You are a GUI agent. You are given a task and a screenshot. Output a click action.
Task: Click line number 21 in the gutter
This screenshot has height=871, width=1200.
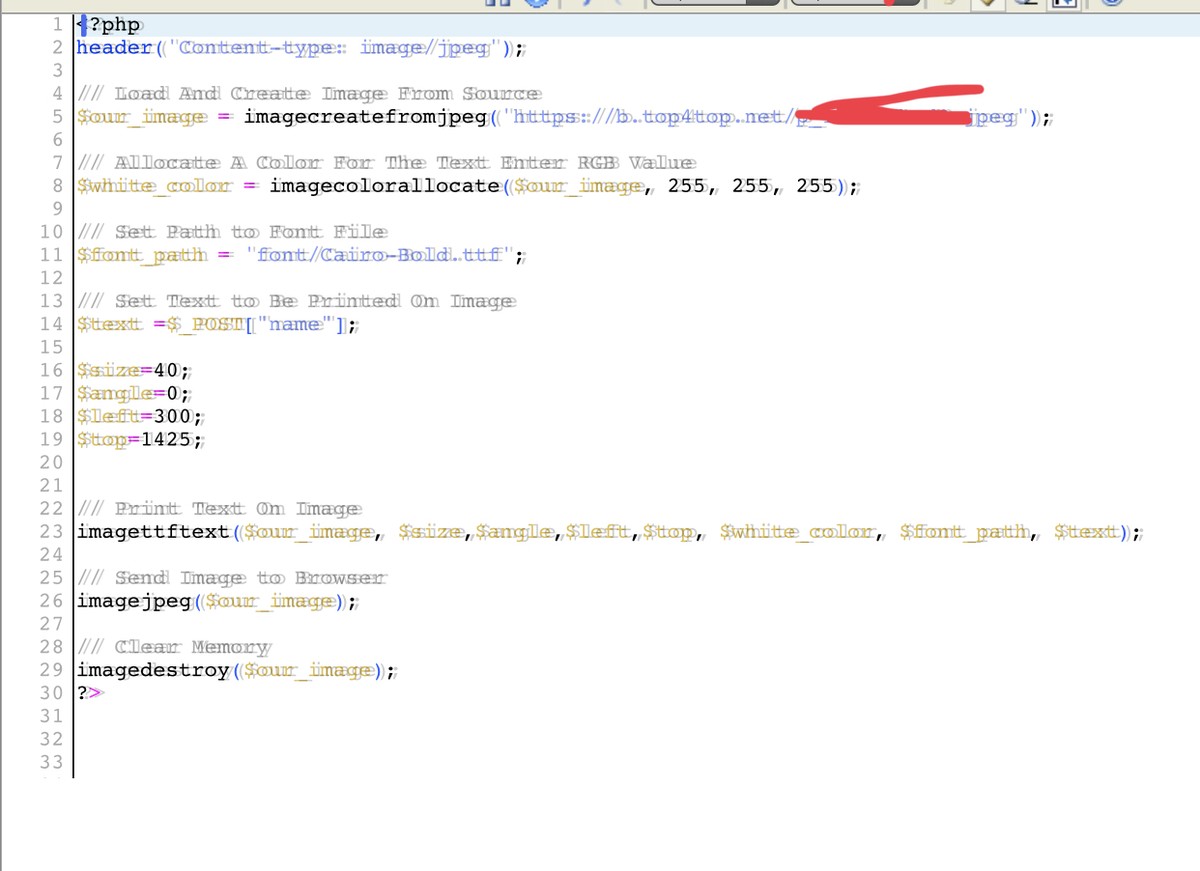click(52, 485)
